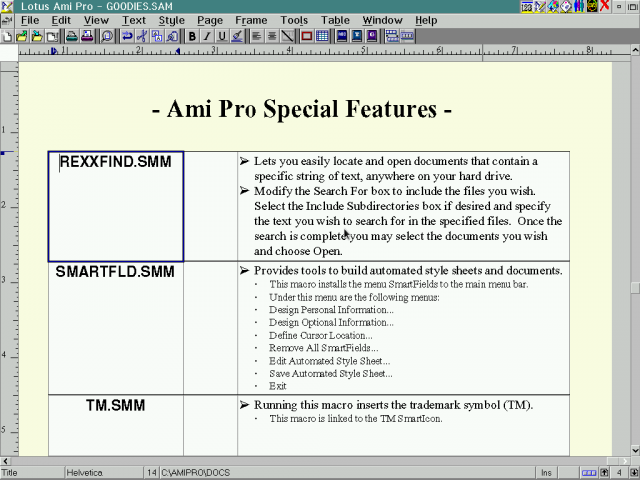The image size is (640, 480).
Task: Click the diagonal line ruler SmartIcon
Action: 287,36
